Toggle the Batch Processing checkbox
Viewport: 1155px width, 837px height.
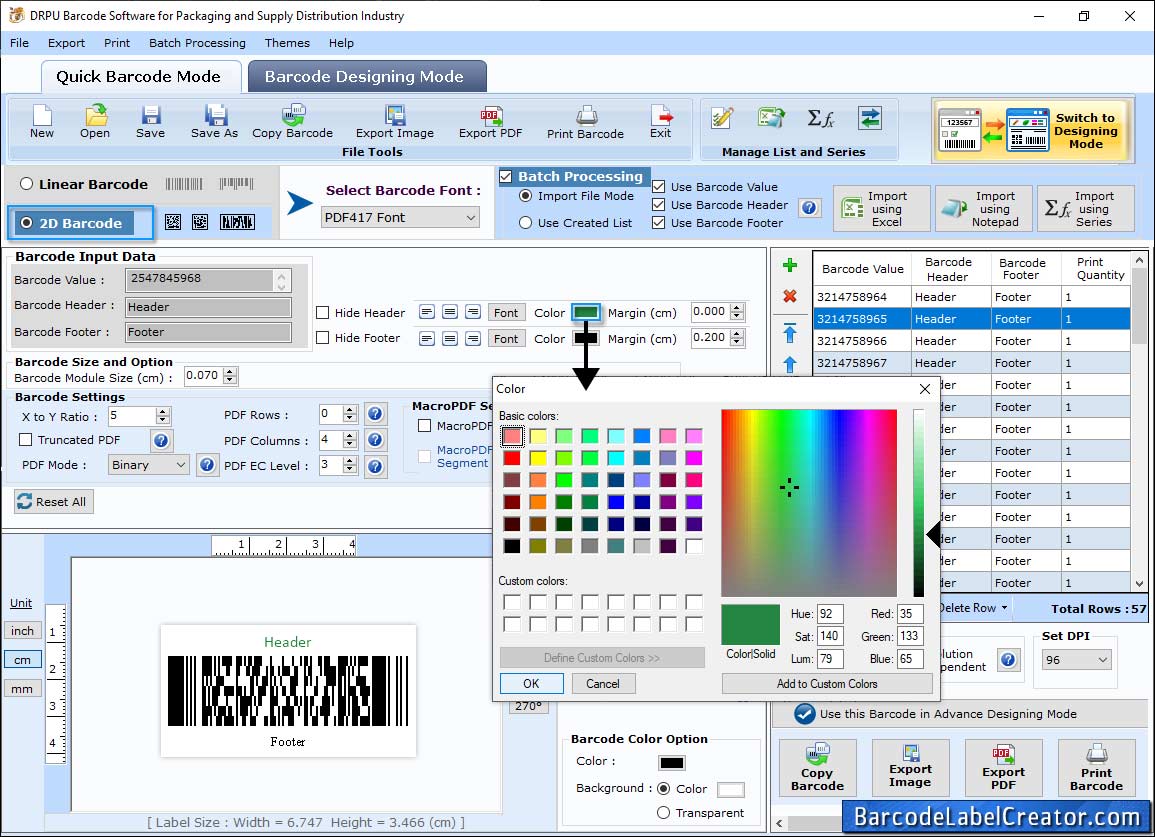[x=506, y=176]
